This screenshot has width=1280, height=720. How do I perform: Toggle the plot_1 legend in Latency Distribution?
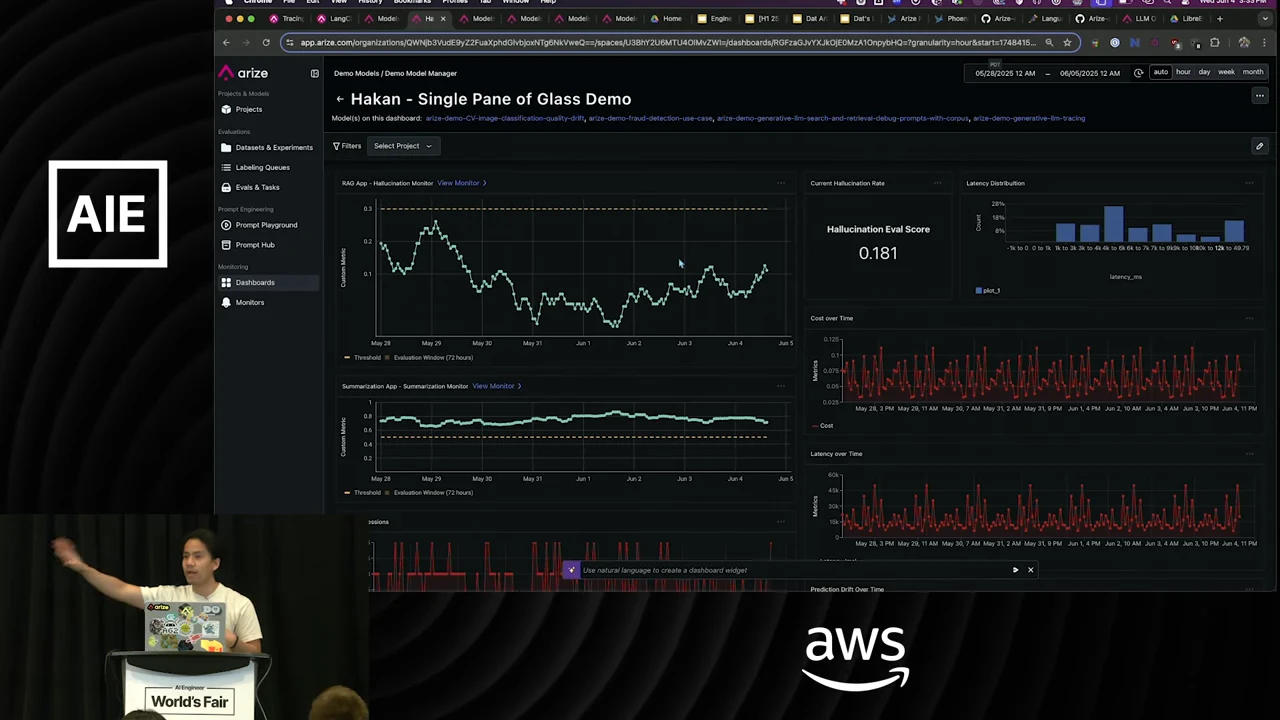pyautogui.click(x=988, y=290)
